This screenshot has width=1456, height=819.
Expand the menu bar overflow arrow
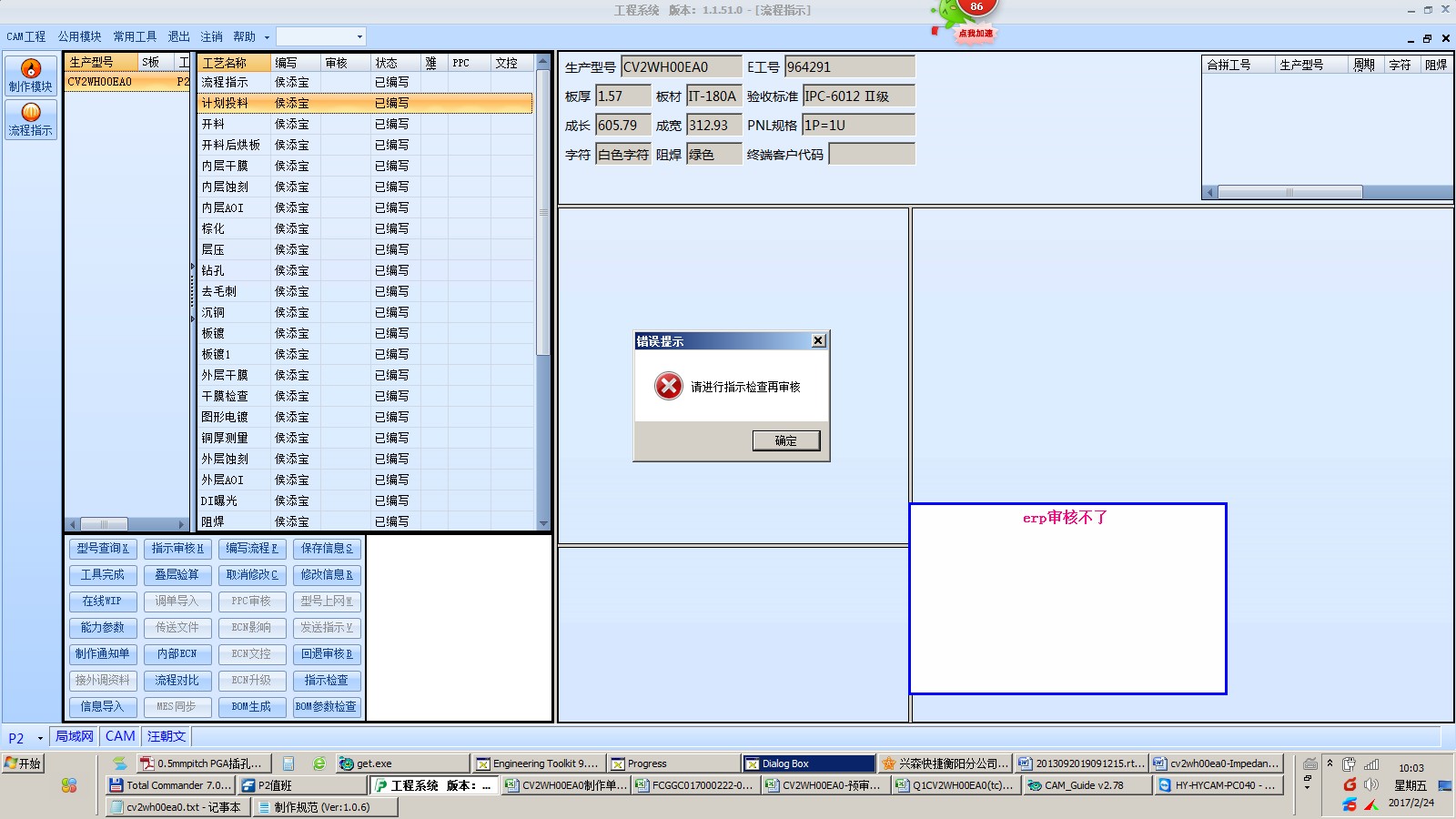pyautogui.click(x=267, y=37)
